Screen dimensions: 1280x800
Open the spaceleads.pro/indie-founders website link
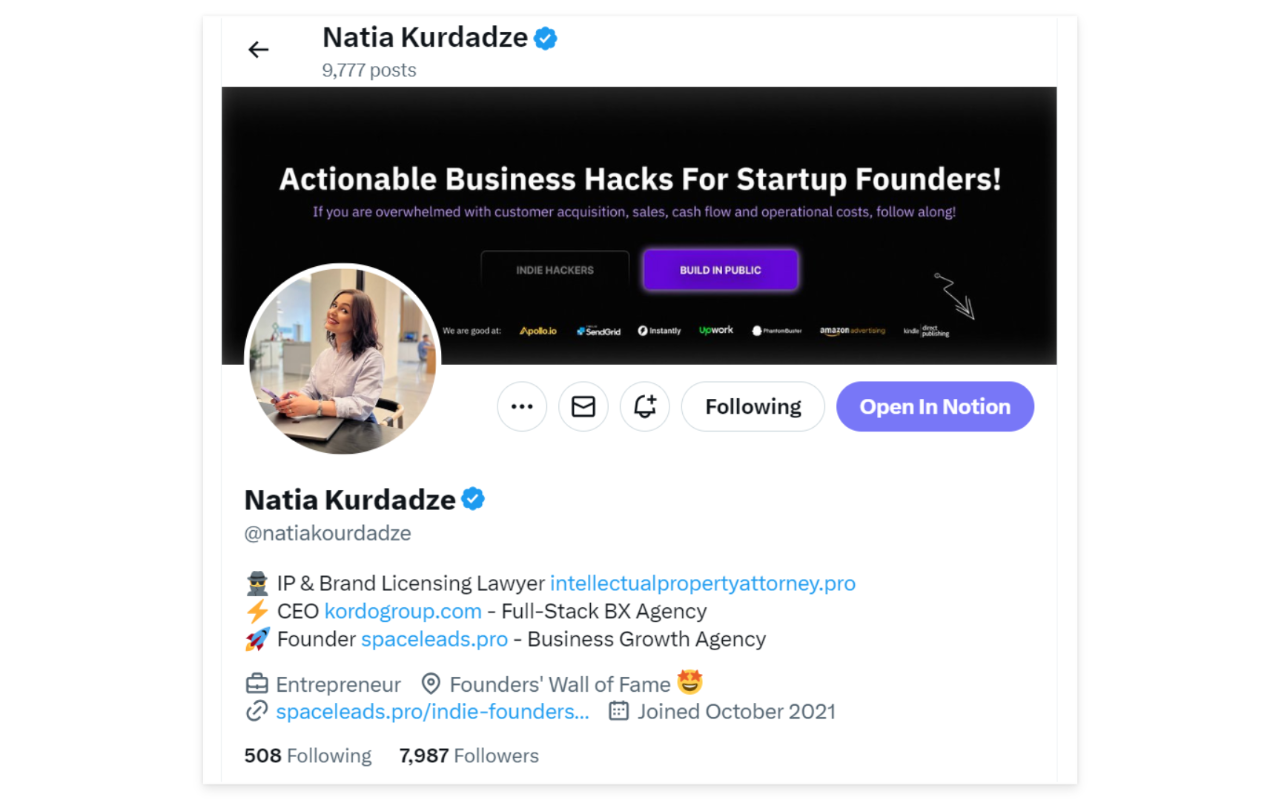432,712
